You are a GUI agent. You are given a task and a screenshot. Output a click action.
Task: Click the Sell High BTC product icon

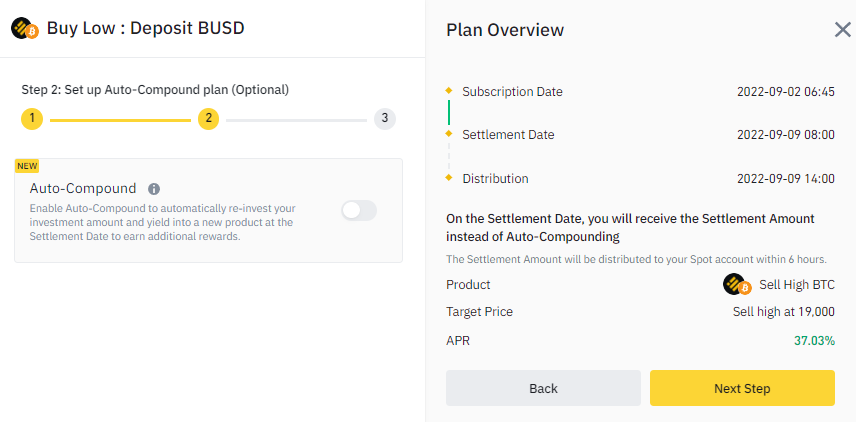click(x=737, y=285)
